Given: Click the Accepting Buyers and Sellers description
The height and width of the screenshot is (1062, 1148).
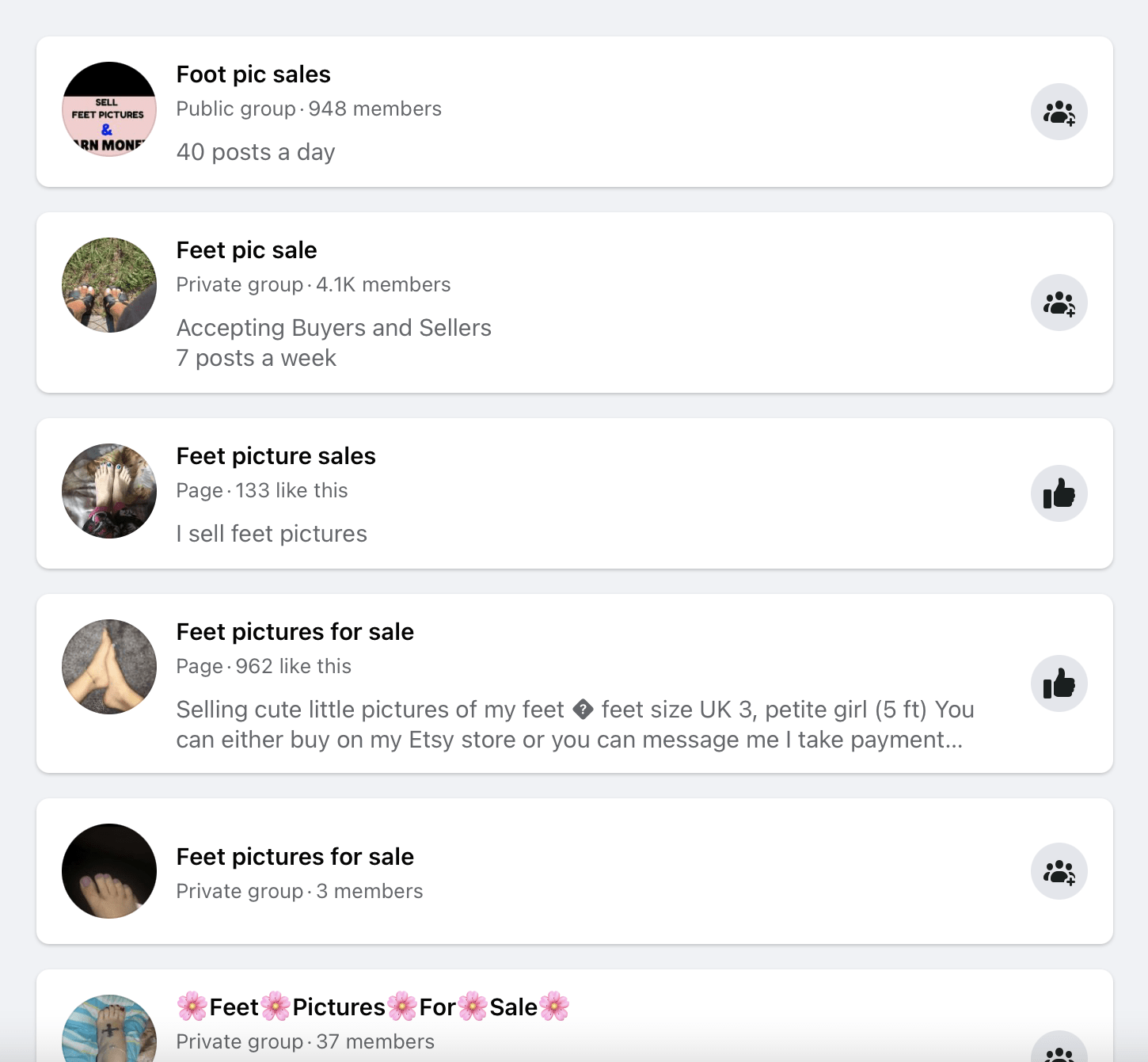Looking at the screenshot, I should click(x=333, y=328).
